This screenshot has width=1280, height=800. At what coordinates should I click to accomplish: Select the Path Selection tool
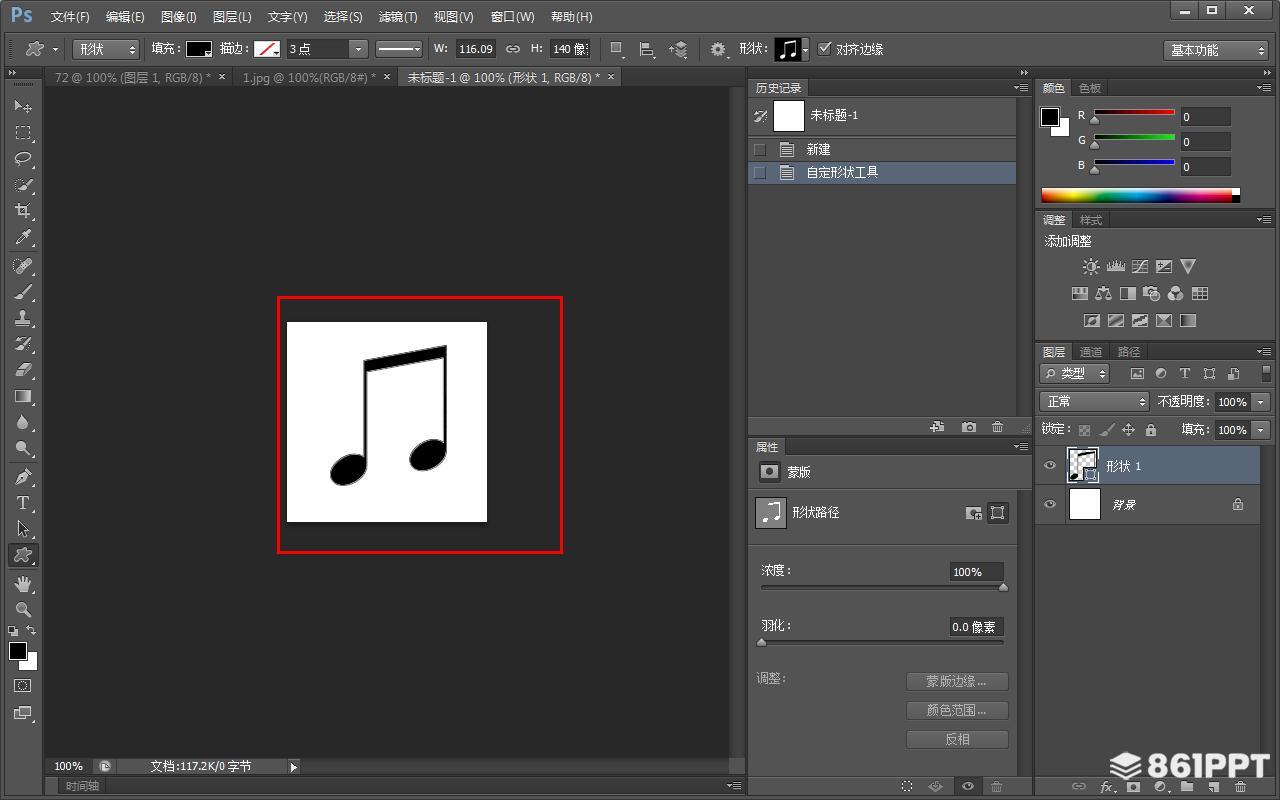(23, 529)
